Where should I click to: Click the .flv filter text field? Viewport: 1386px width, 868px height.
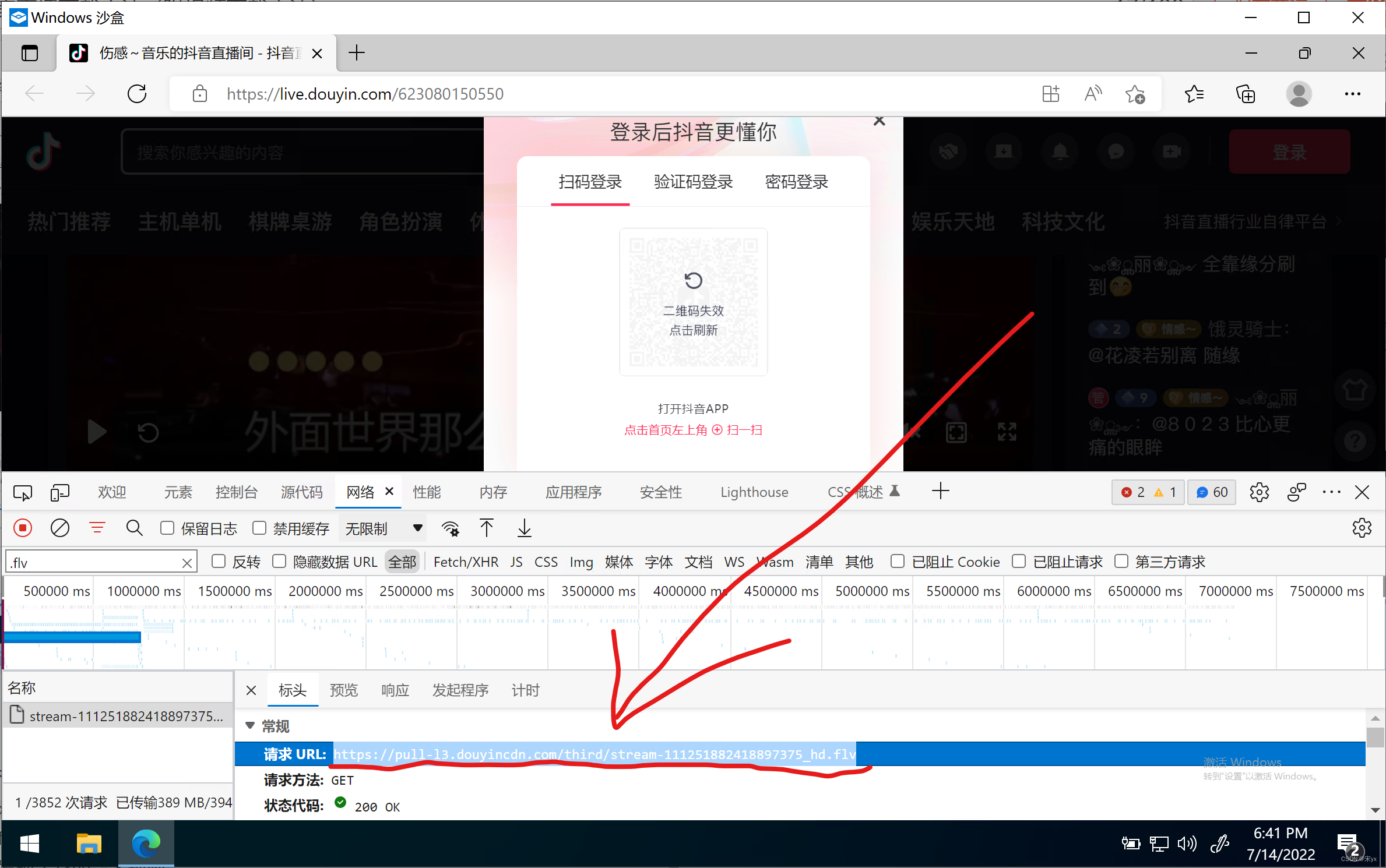pyautogui.click(x=93, y=562)
